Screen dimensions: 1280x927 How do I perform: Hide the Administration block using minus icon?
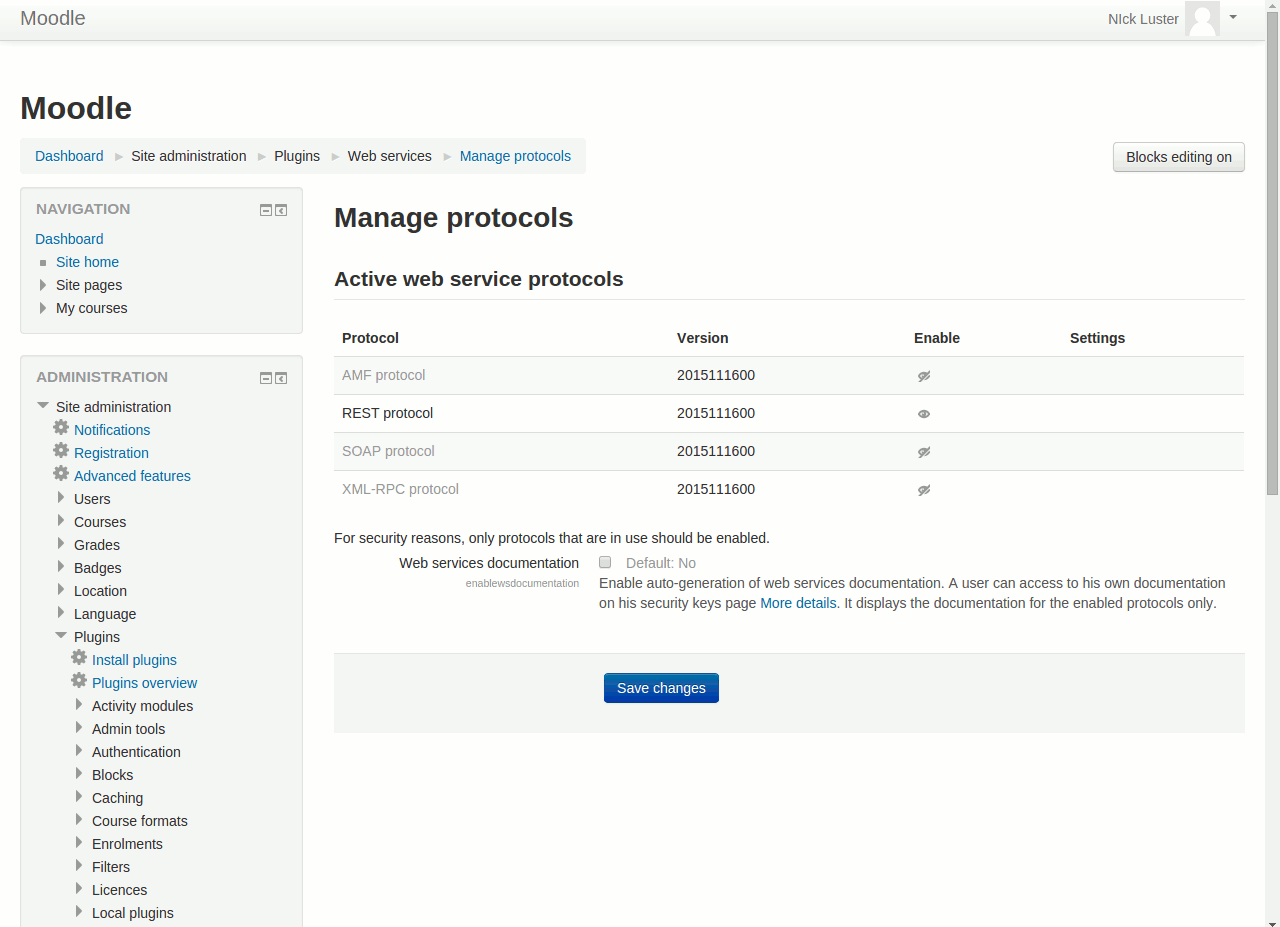(265, 378)
